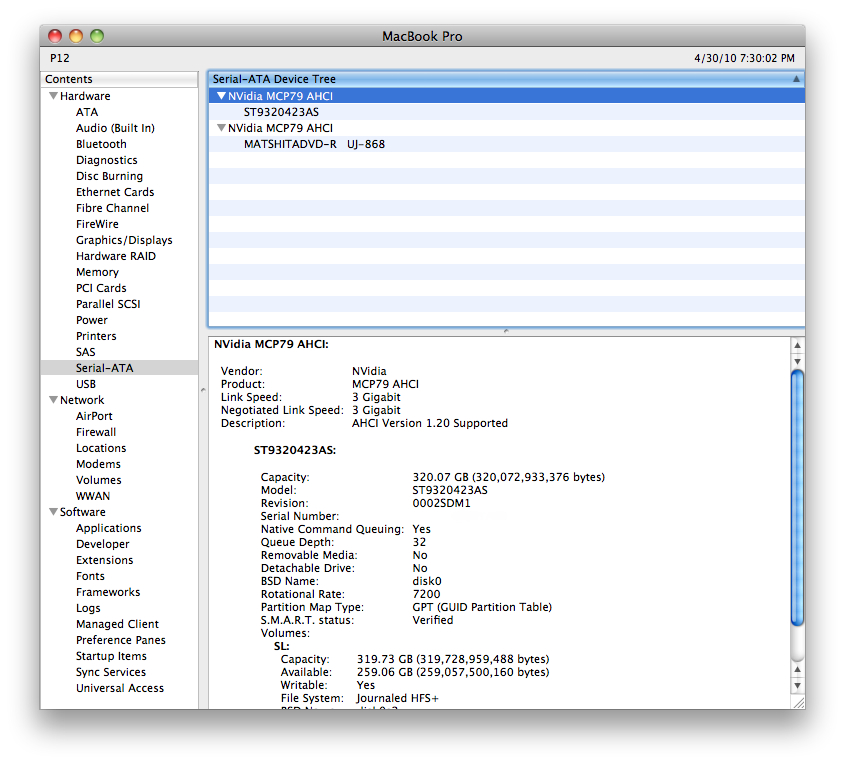Screen dimensions: 845x764
Task: Open SAS in the sidebar
Action: (x=85, y=352)
